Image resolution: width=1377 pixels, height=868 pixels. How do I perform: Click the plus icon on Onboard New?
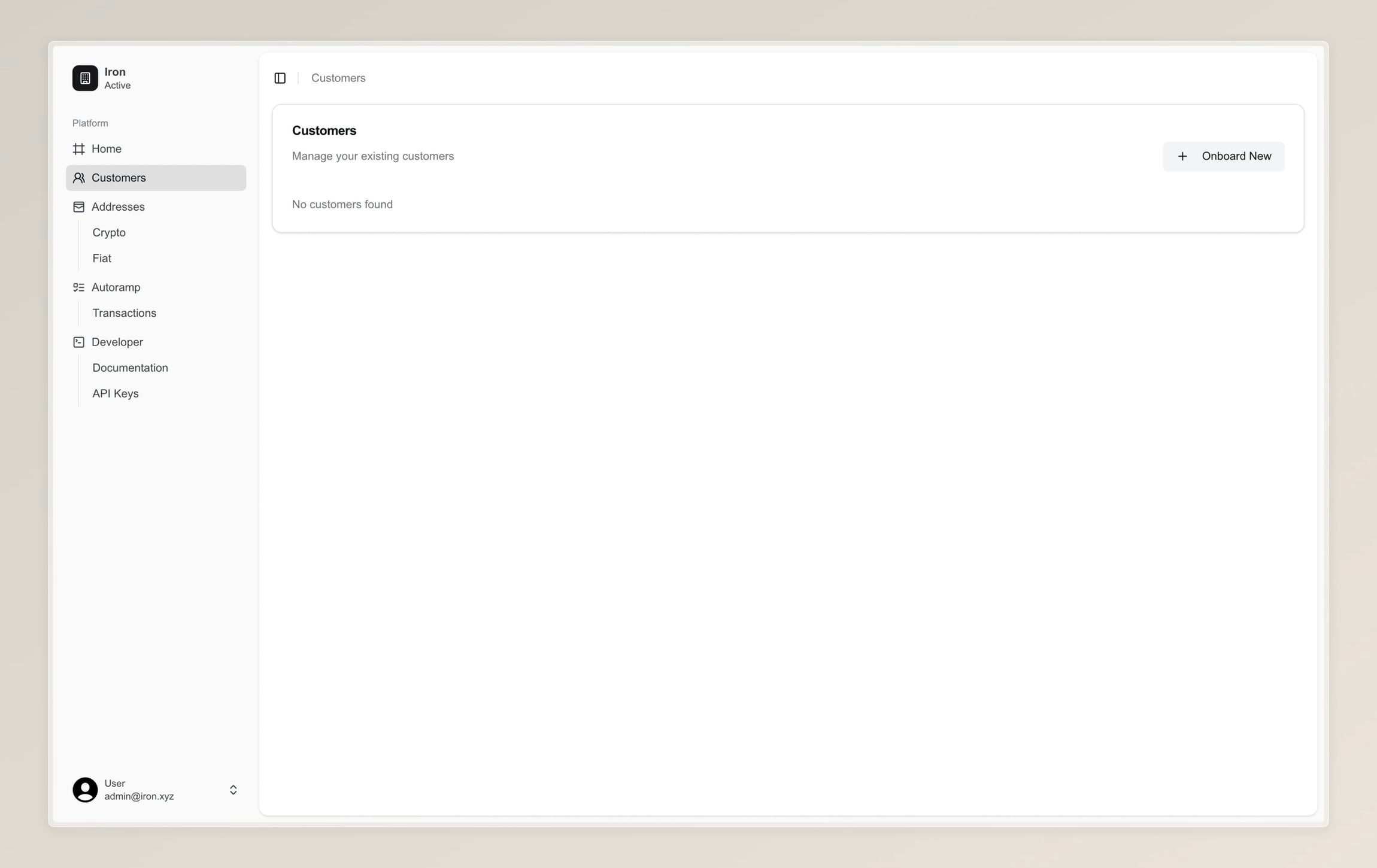coord(1182,156)
